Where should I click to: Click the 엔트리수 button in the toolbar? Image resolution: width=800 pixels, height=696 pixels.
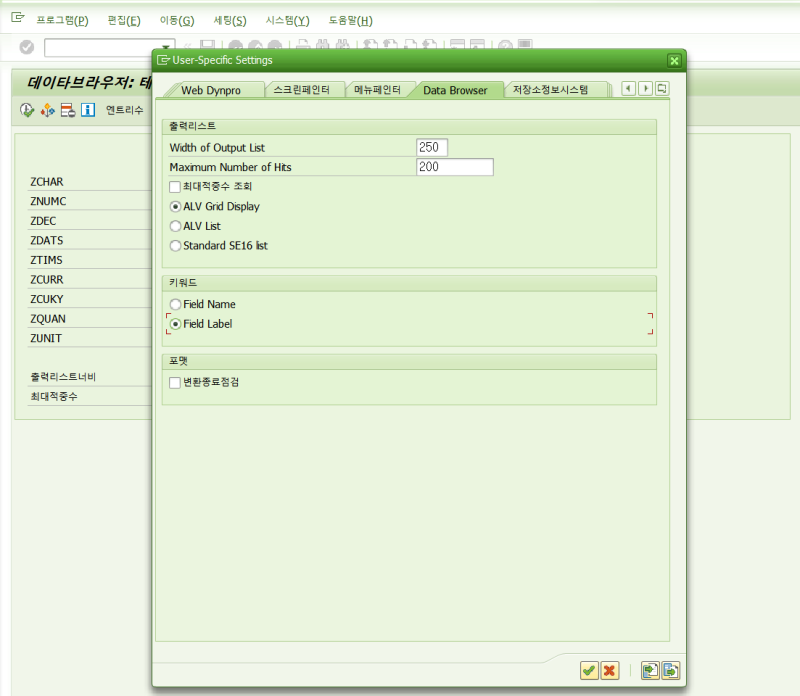coord(124,110)
